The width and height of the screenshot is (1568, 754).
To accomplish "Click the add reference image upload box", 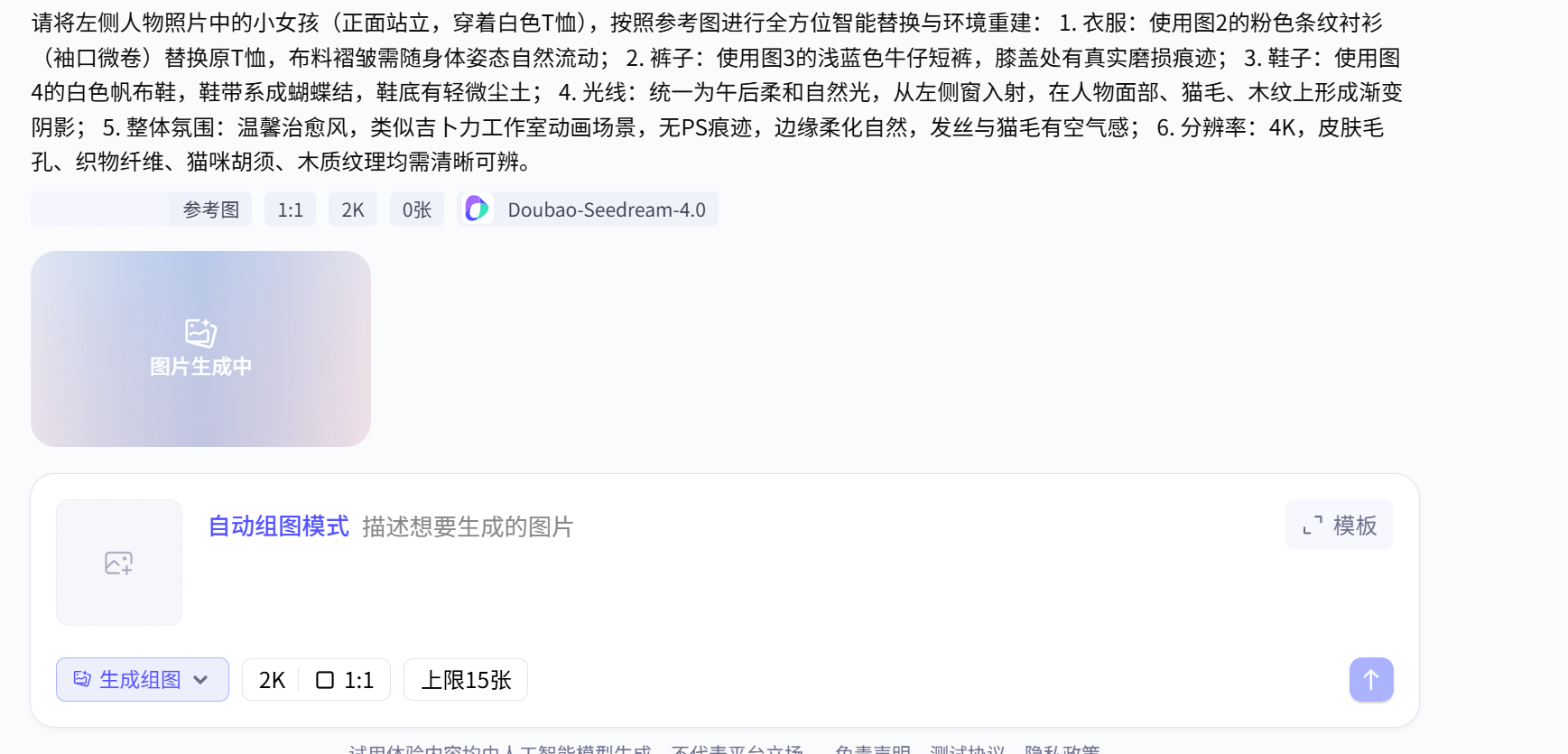I will pos(119,563).
